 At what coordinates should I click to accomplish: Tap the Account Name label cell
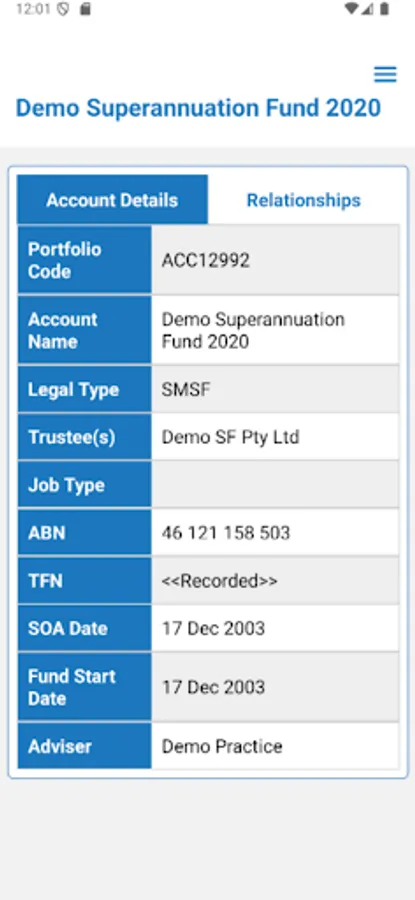84,330
